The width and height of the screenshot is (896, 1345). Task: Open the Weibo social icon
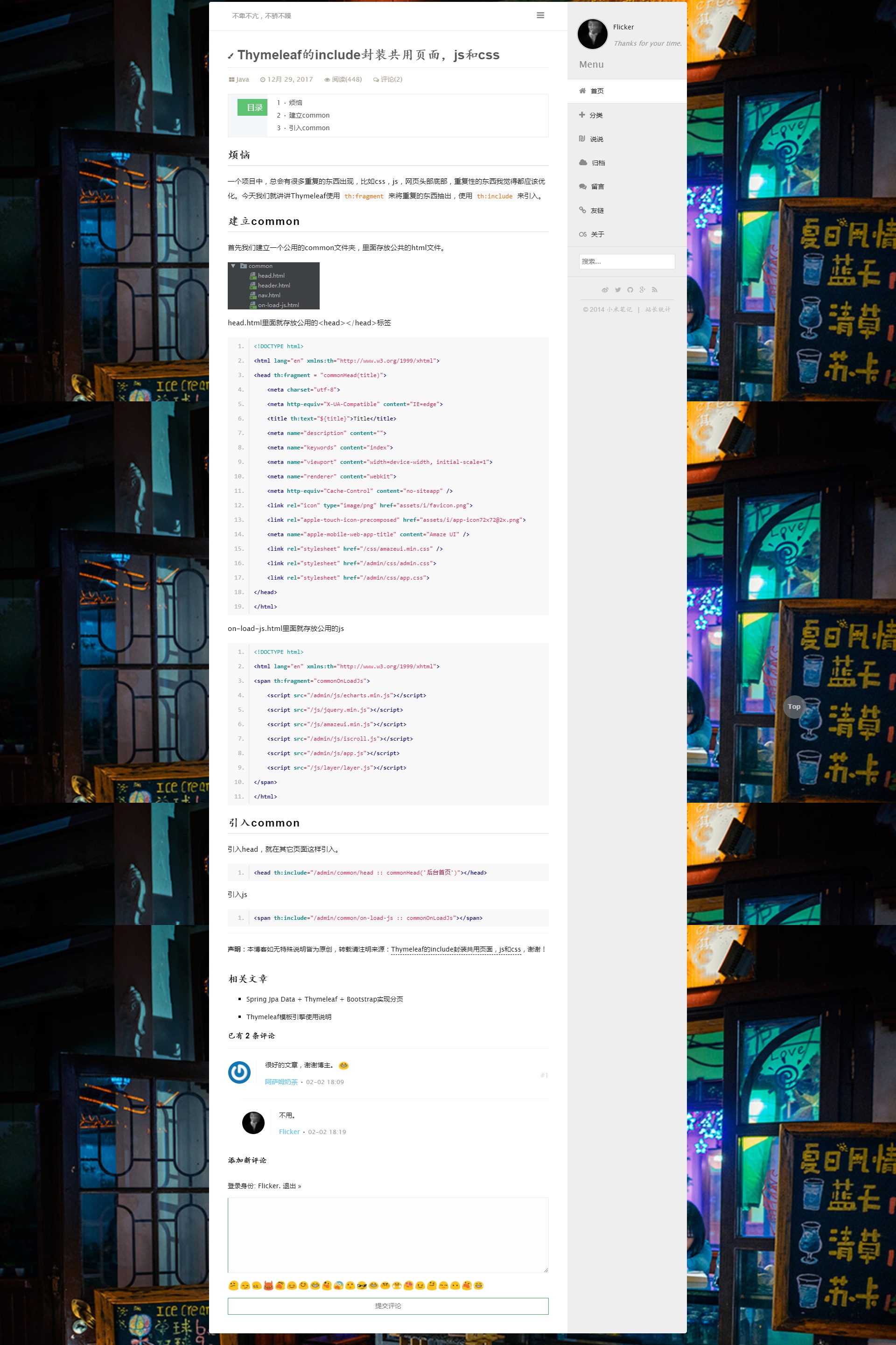tap(605, 290)
